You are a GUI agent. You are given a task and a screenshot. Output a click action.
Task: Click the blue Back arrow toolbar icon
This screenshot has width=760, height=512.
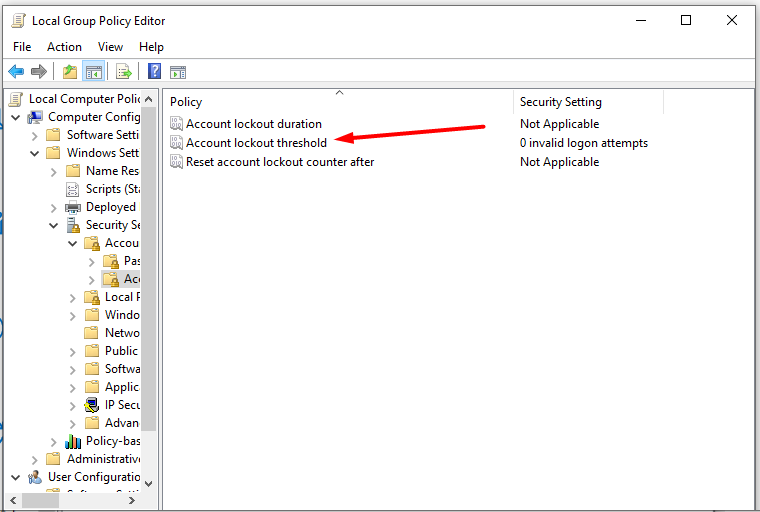tap(16, 72)
